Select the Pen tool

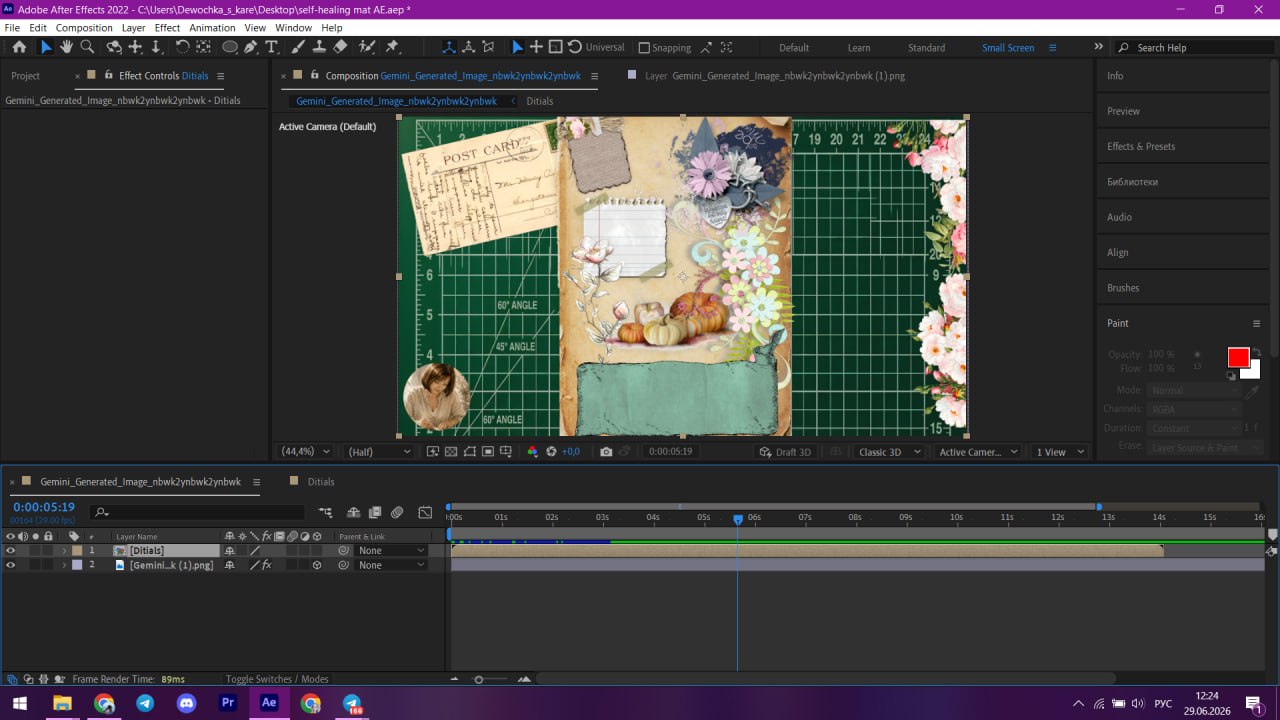250,47
